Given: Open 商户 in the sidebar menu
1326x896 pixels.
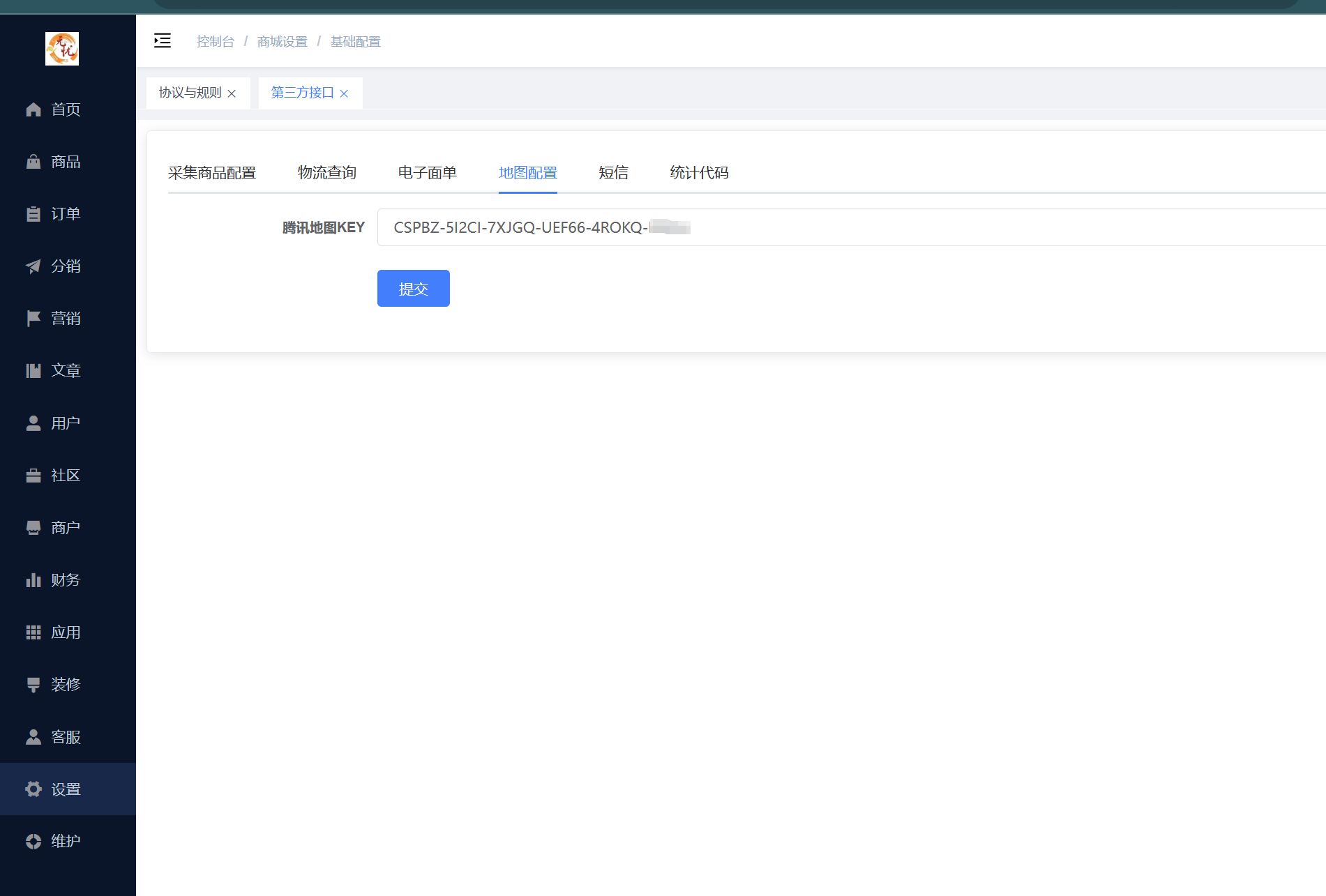Looking at the screenshot, I should [x=68, y=528].
